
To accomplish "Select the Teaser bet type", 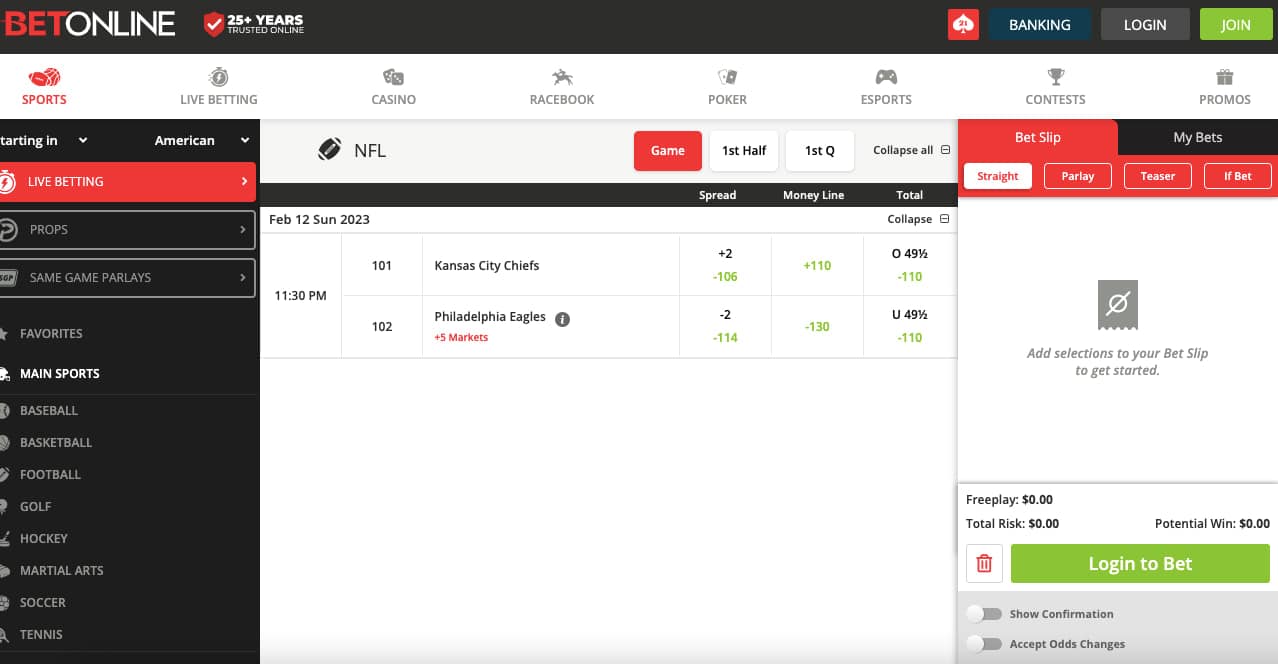I will coord(1158,176).
